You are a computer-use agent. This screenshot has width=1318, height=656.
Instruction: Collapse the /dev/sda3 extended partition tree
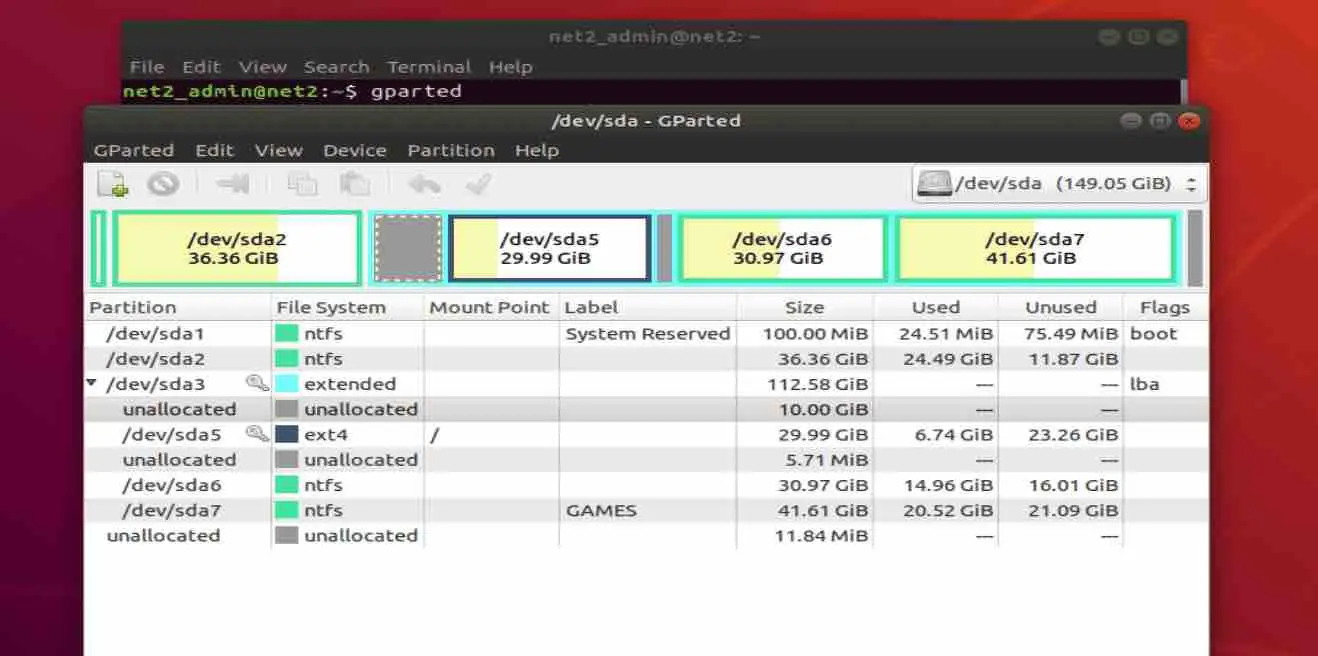pyautogui.click(x=92, y=384)
